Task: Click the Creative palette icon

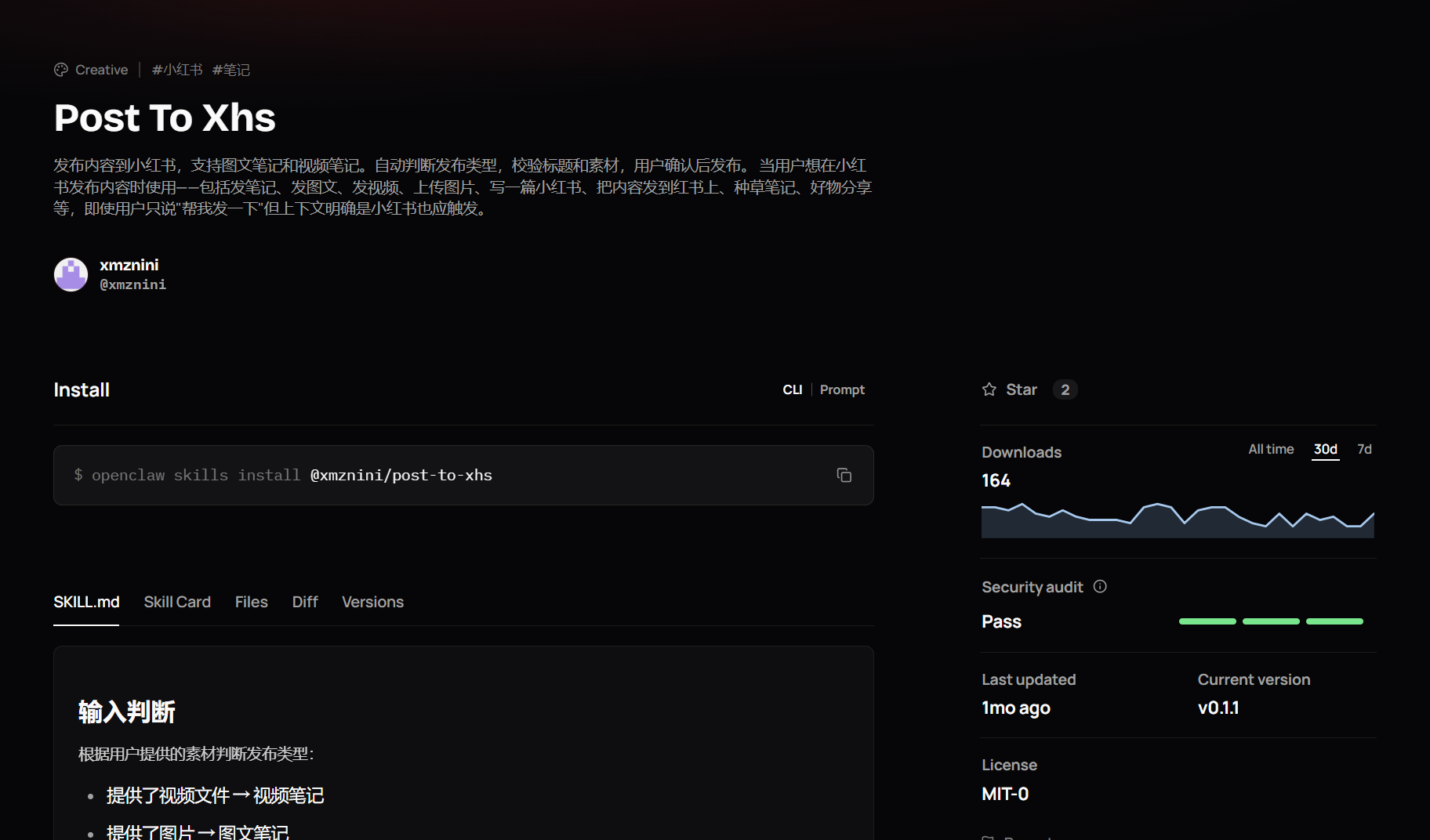Action: point(61,70)
